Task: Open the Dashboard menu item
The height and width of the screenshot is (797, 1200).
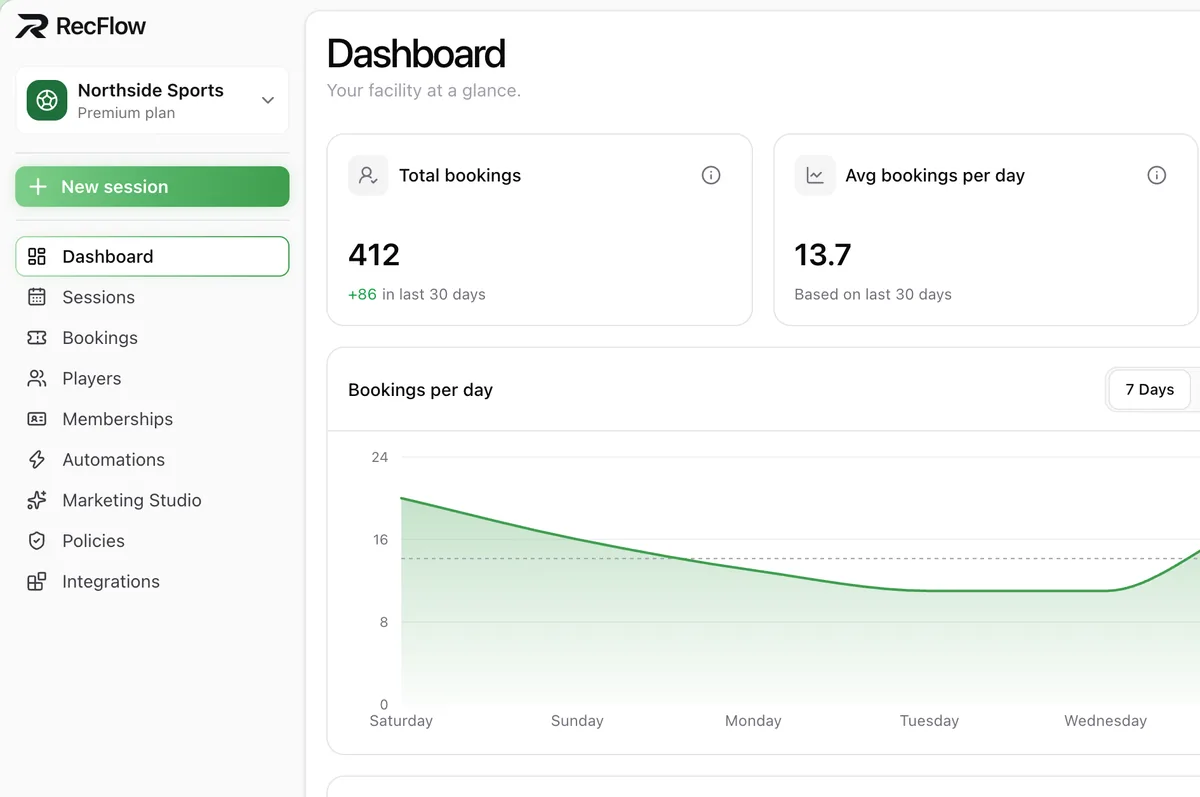Action: 152,256
